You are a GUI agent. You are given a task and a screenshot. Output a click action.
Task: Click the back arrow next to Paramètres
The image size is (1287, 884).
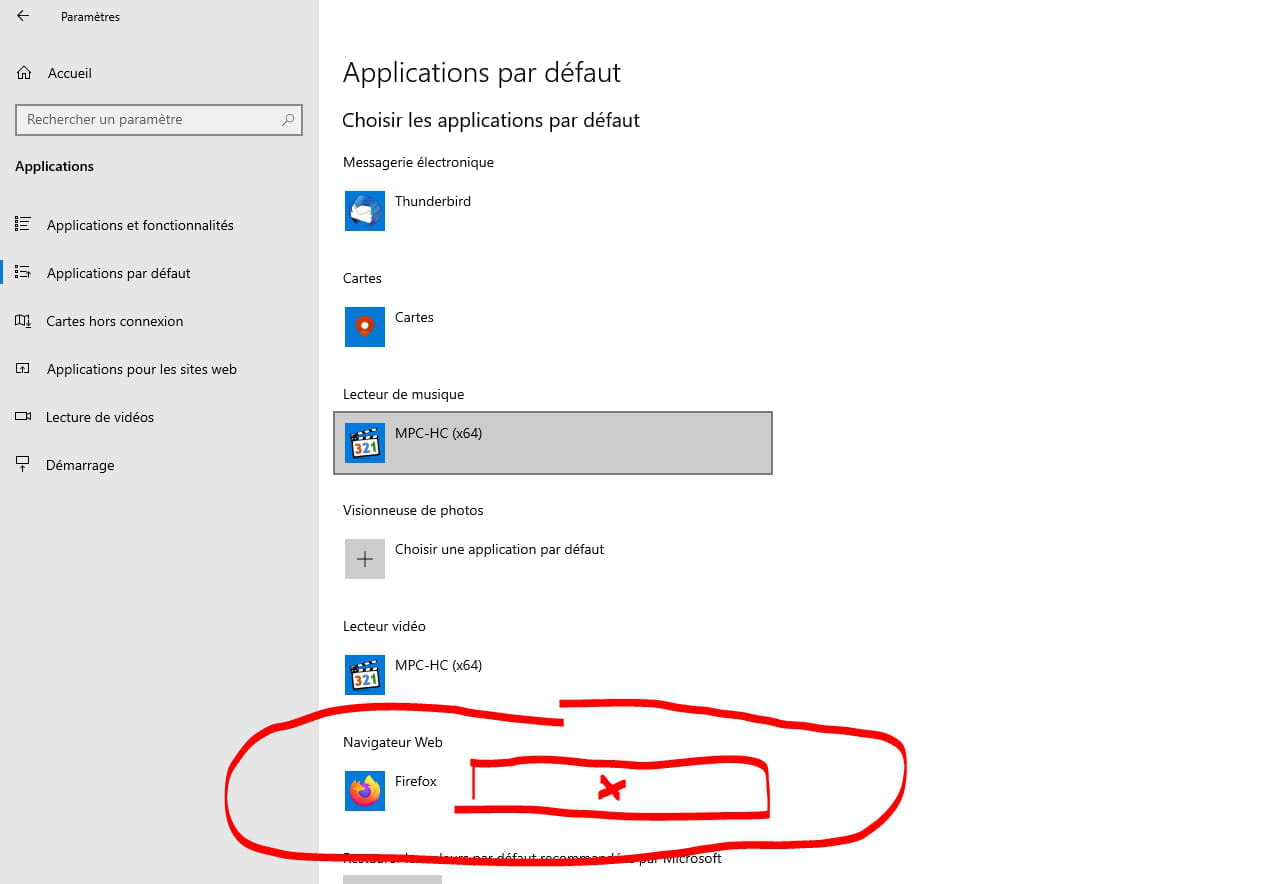23,16
